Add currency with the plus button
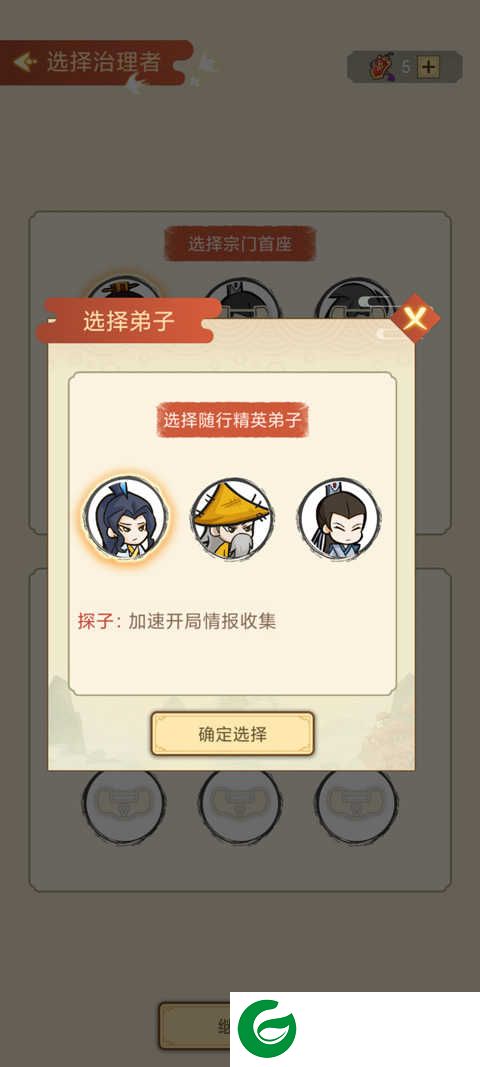480x1067 pixels. (429, 67)
